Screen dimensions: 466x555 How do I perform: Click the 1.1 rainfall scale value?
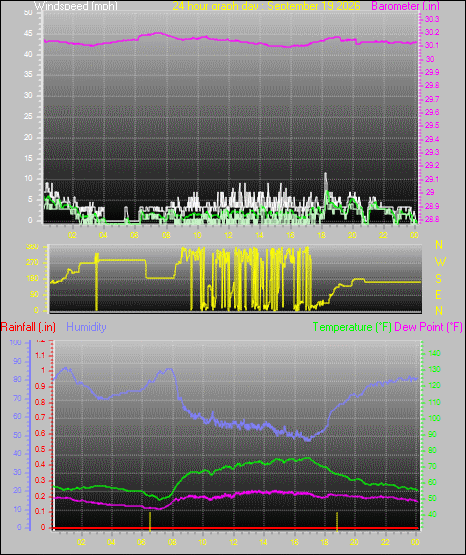(x=40, y=355)
